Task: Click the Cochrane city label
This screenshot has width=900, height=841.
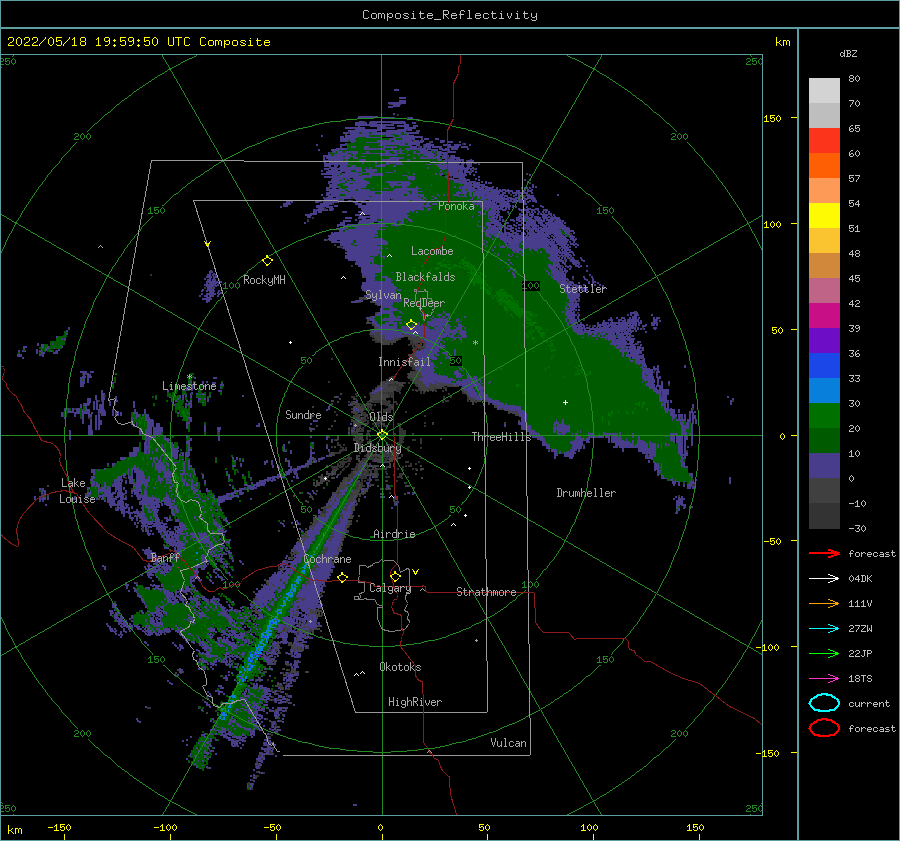Action: click(x=327, y=559)
